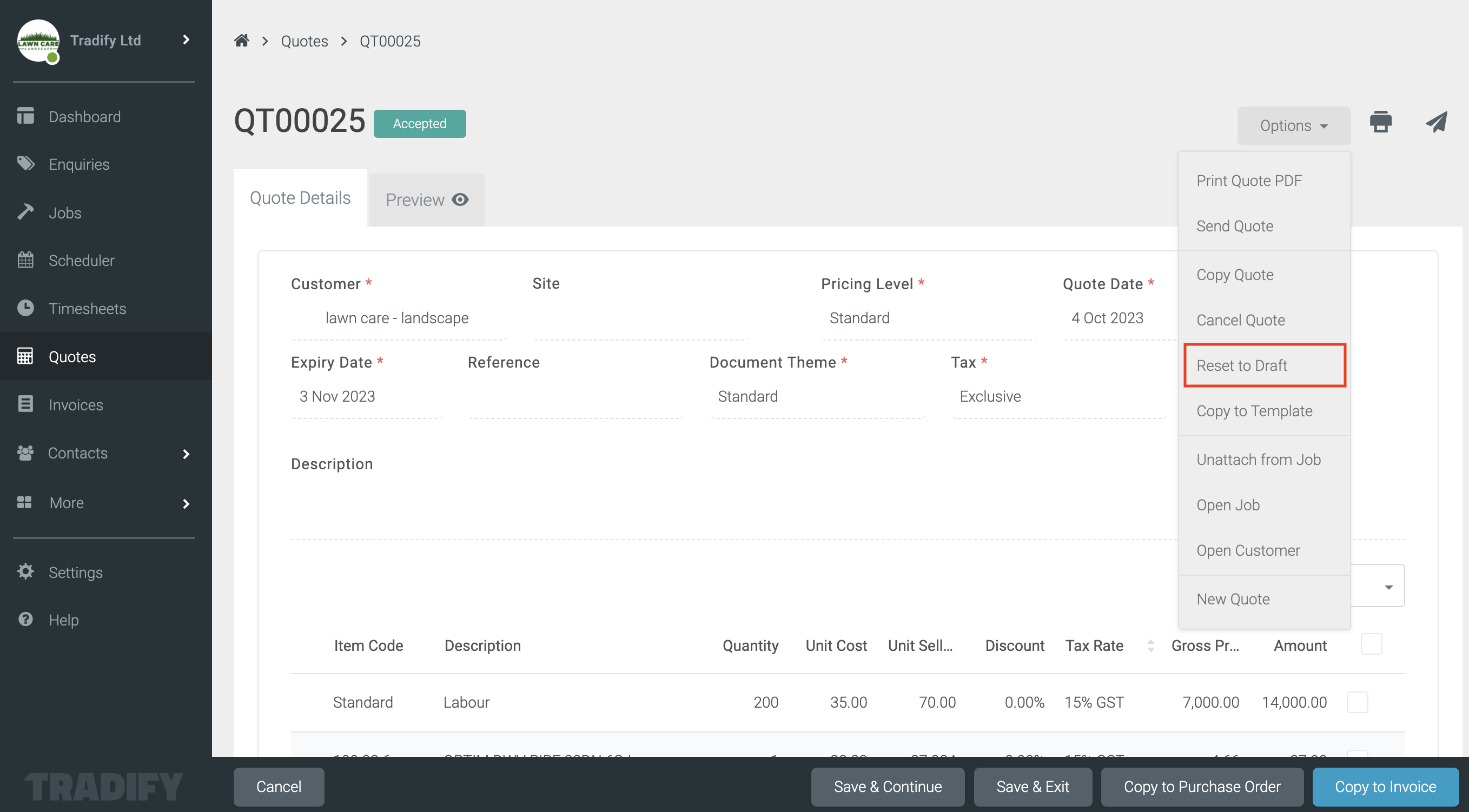Switch to the Preview tab
The width and height of the screenshot is (1469, 812).
pos(427,199)
